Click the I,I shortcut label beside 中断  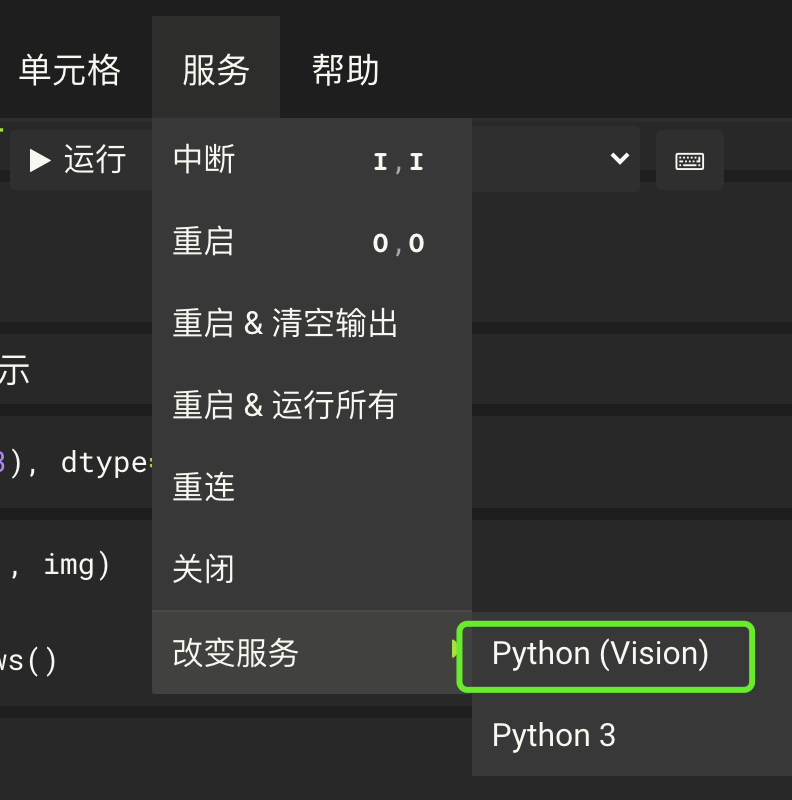[x=400, y=160]
